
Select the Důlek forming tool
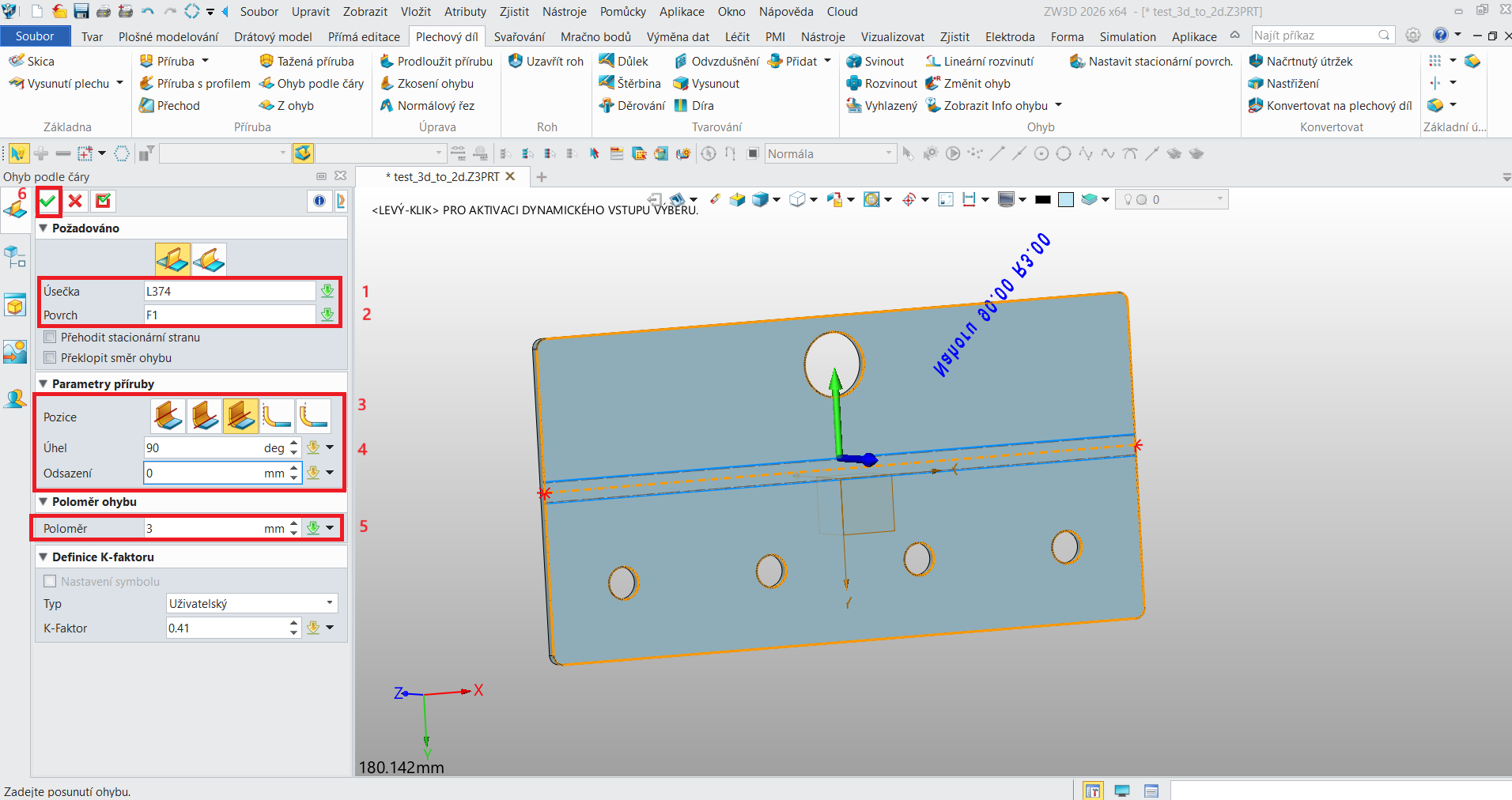point(624,61)
